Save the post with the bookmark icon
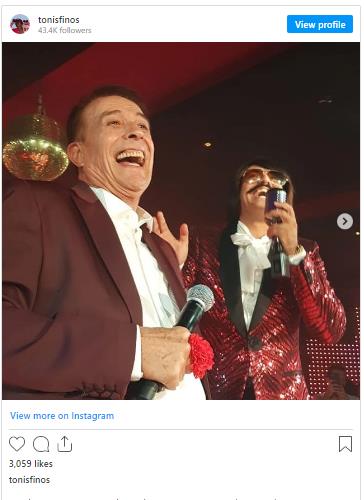Screen dimensions: 364x500 (x=345, y=444)
